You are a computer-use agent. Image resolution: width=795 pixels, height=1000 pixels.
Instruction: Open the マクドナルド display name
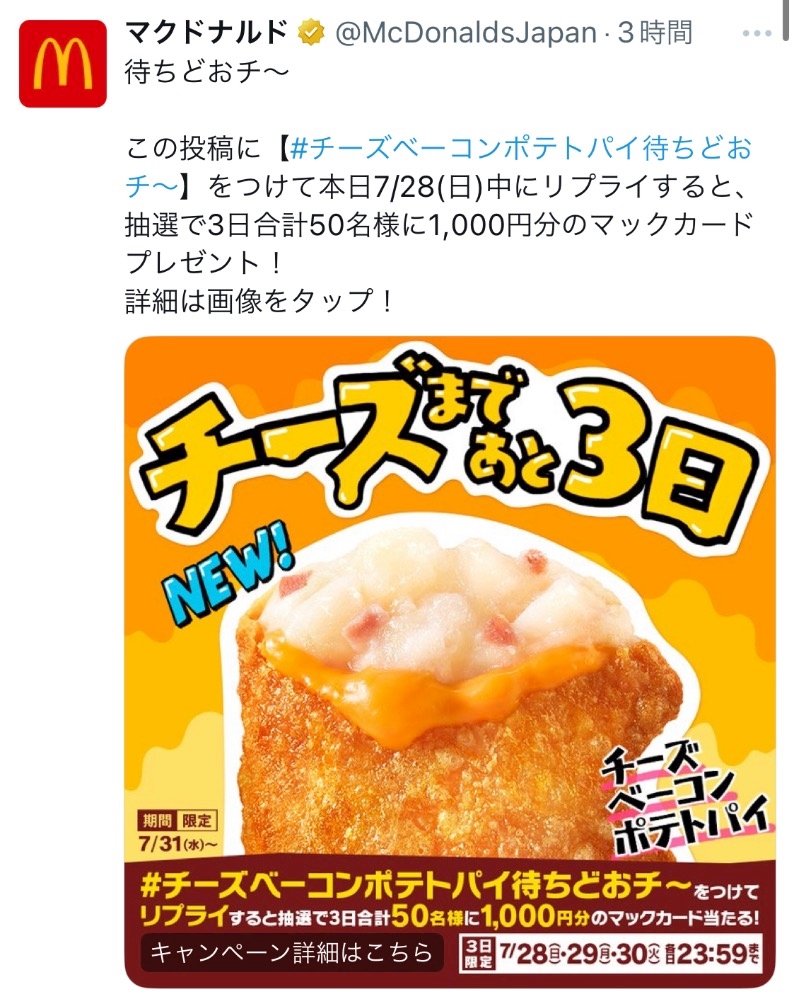point(207,33)
